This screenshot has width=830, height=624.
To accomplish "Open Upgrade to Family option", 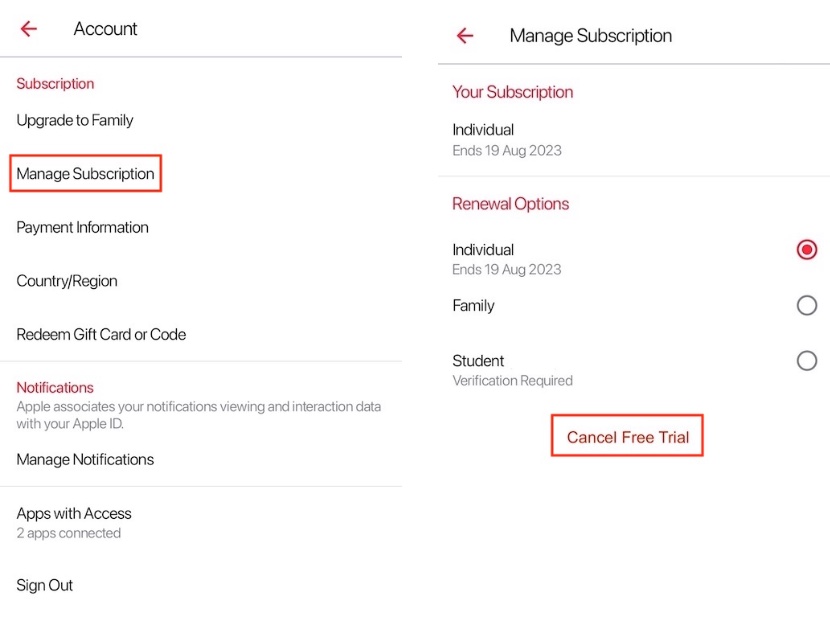I will click(75, 120).
